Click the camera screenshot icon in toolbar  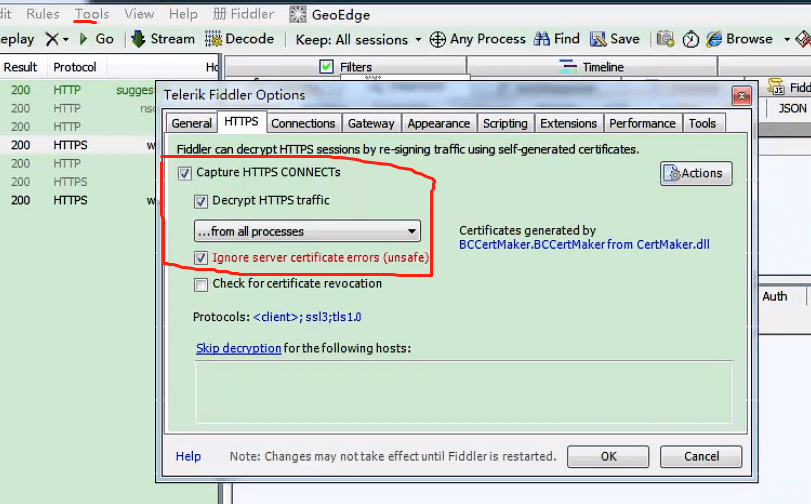(x=665, y=39)
